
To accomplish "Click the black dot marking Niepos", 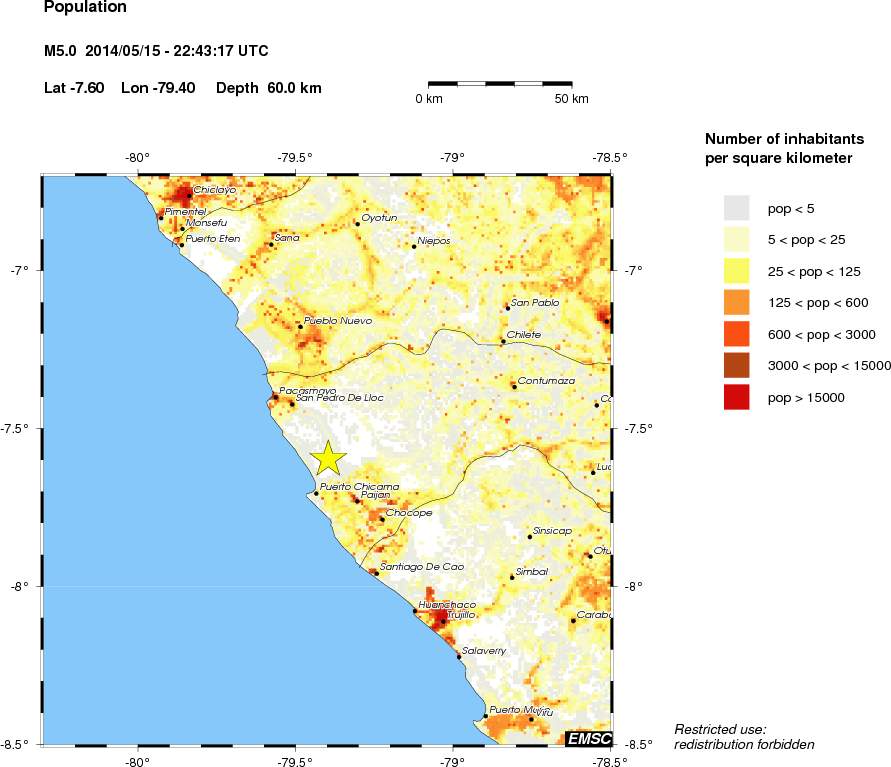I will tap(414, 247).
